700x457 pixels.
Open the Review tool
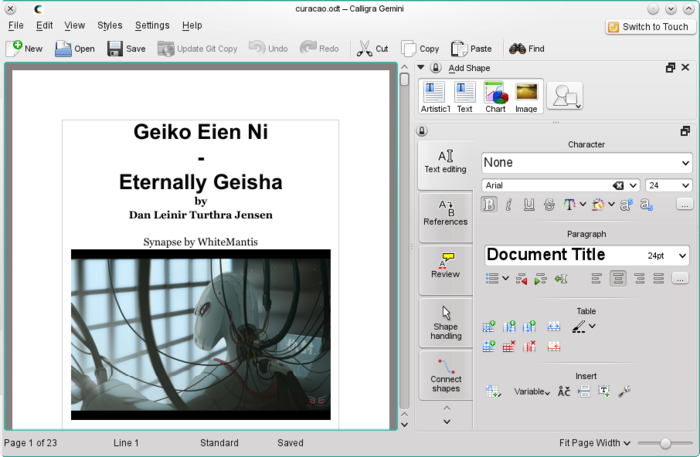tap(445, 266)
